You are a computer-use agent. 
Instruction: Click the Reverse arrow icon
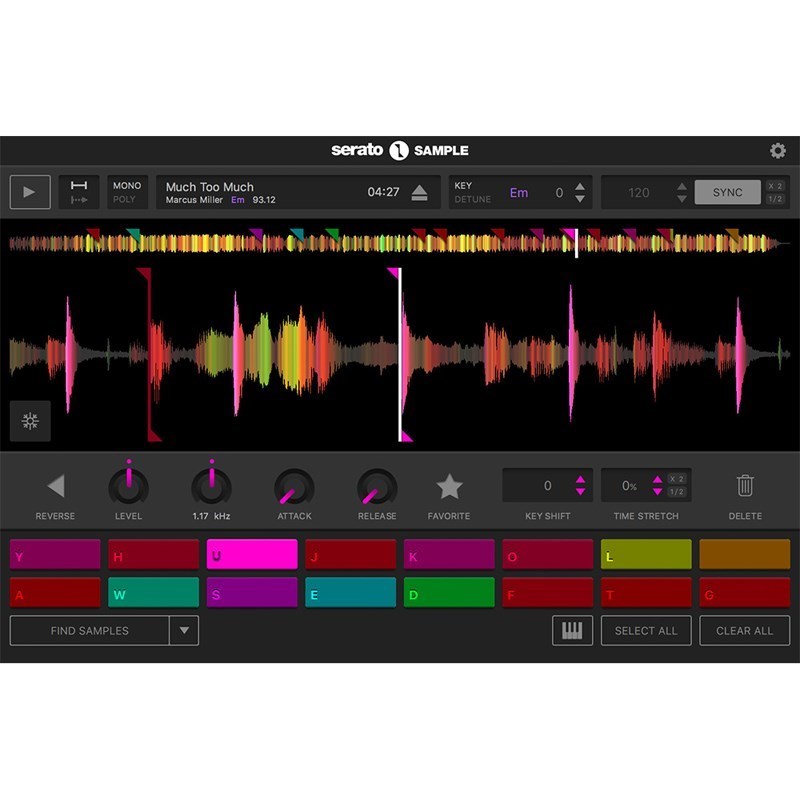pos(55,487)
